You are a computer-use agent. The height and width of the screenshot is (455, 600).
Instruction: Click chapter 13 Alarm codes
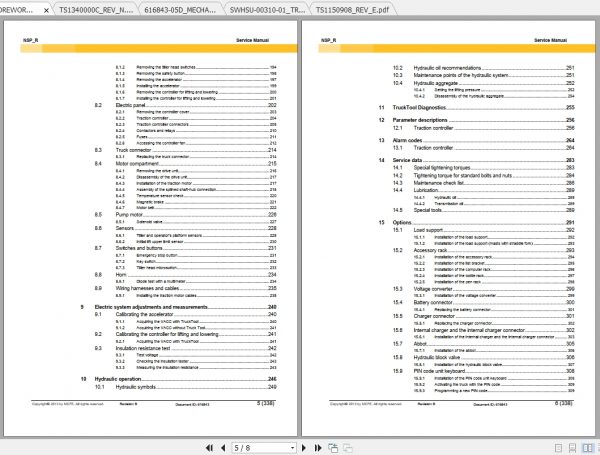(x=477, y=140)
